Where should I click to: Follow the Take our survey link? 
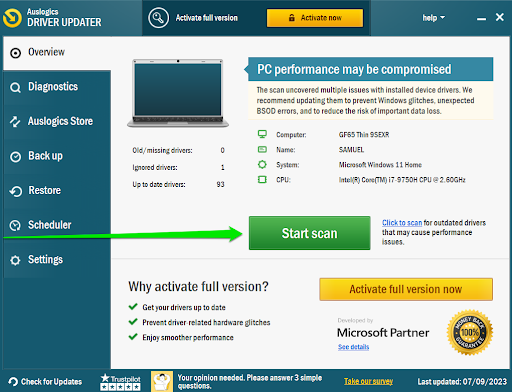click(368, 381)
